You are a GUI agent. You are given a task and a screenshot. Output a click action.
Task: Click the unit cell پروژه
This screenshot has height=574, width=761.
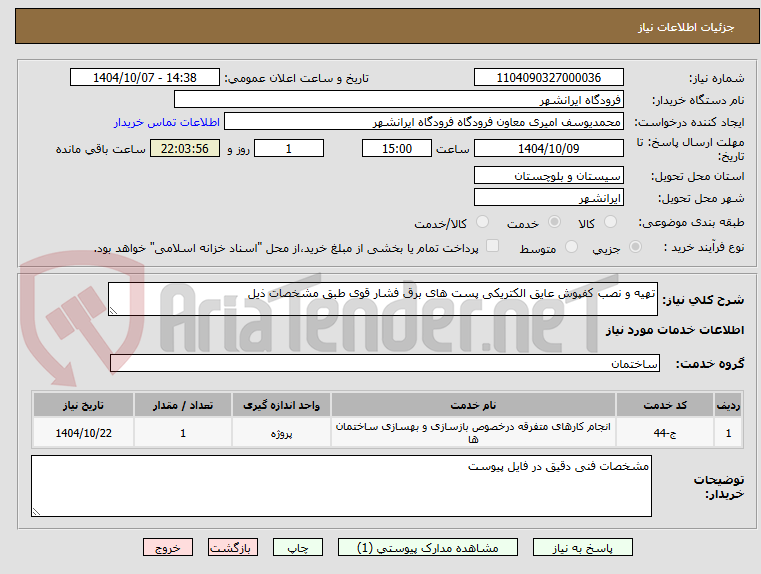pyautogui.click(x=281, y=433)
